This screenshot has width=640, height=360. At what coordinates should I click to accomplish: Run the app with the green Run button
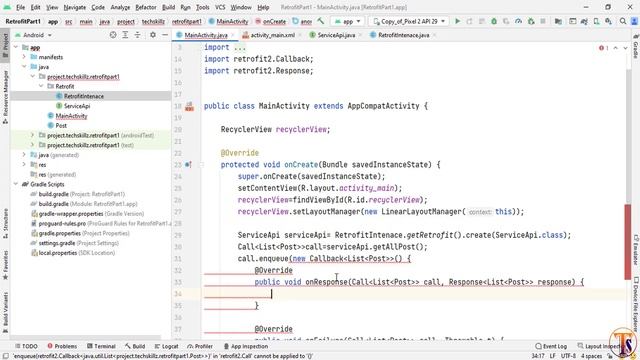(458, 21)
